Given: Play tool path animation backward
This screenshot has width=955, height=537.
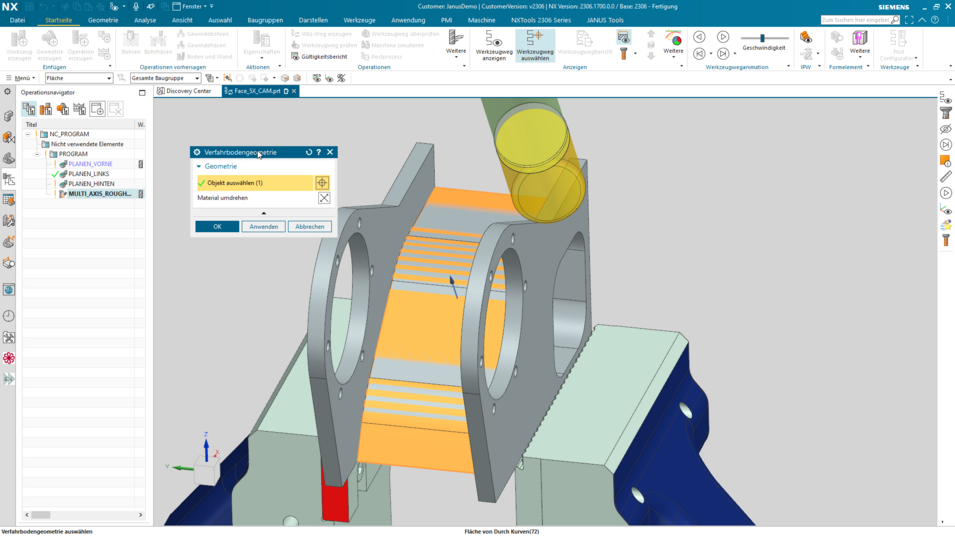Looking at the screenshot, I should click(x=699, y=37).
